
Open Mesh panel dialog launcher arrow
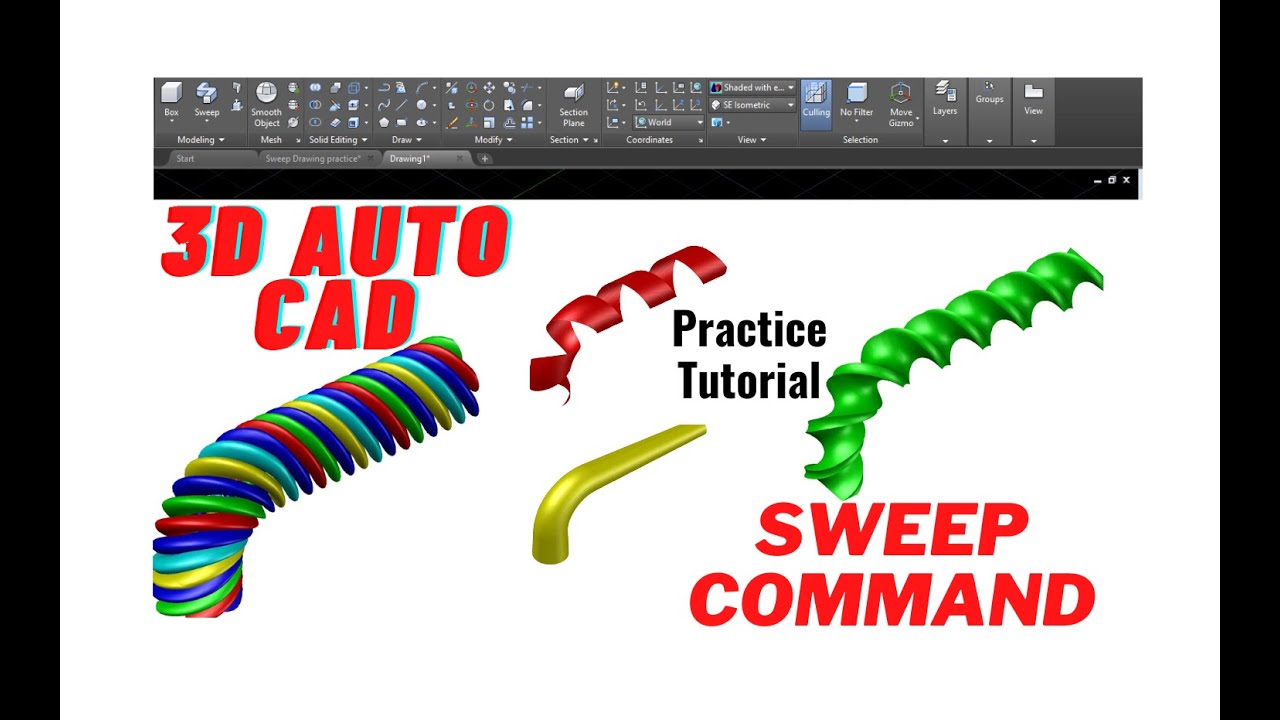(x=298, y=141)
